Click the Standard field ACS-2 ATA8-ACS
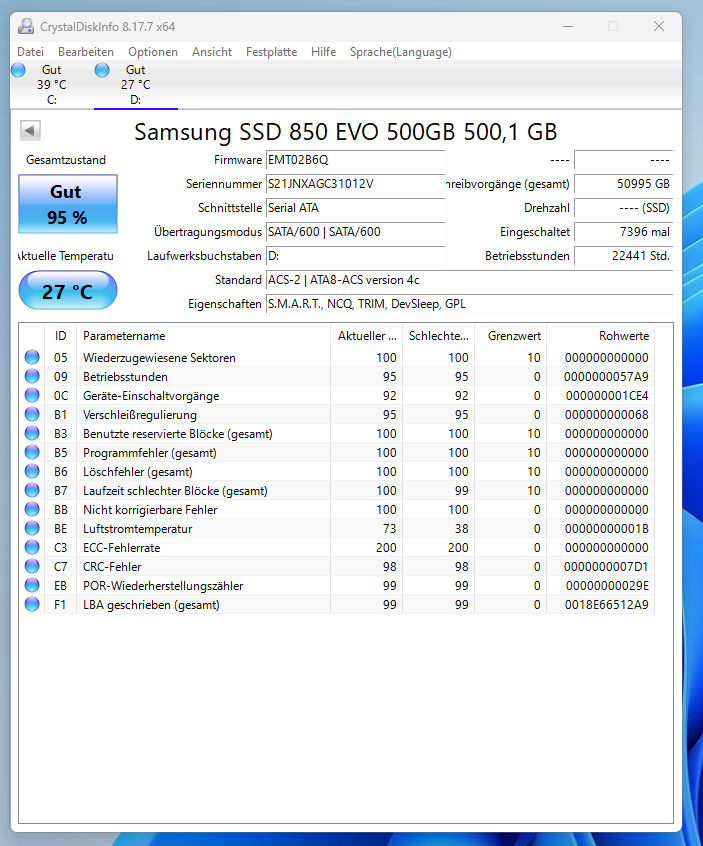703x846 pixels. (469, 280)
